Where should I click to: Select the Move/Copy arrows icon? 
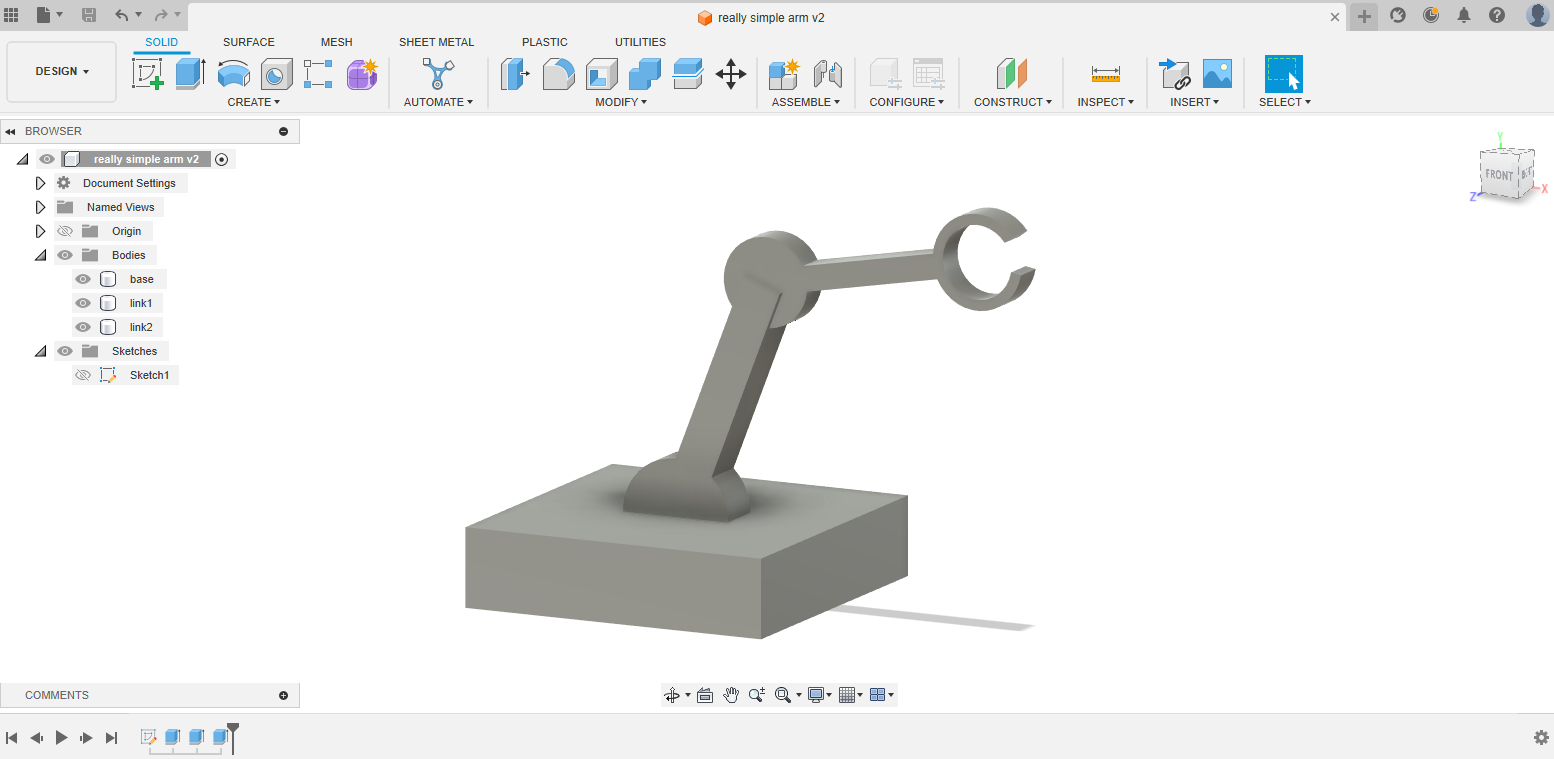point(731,74)
